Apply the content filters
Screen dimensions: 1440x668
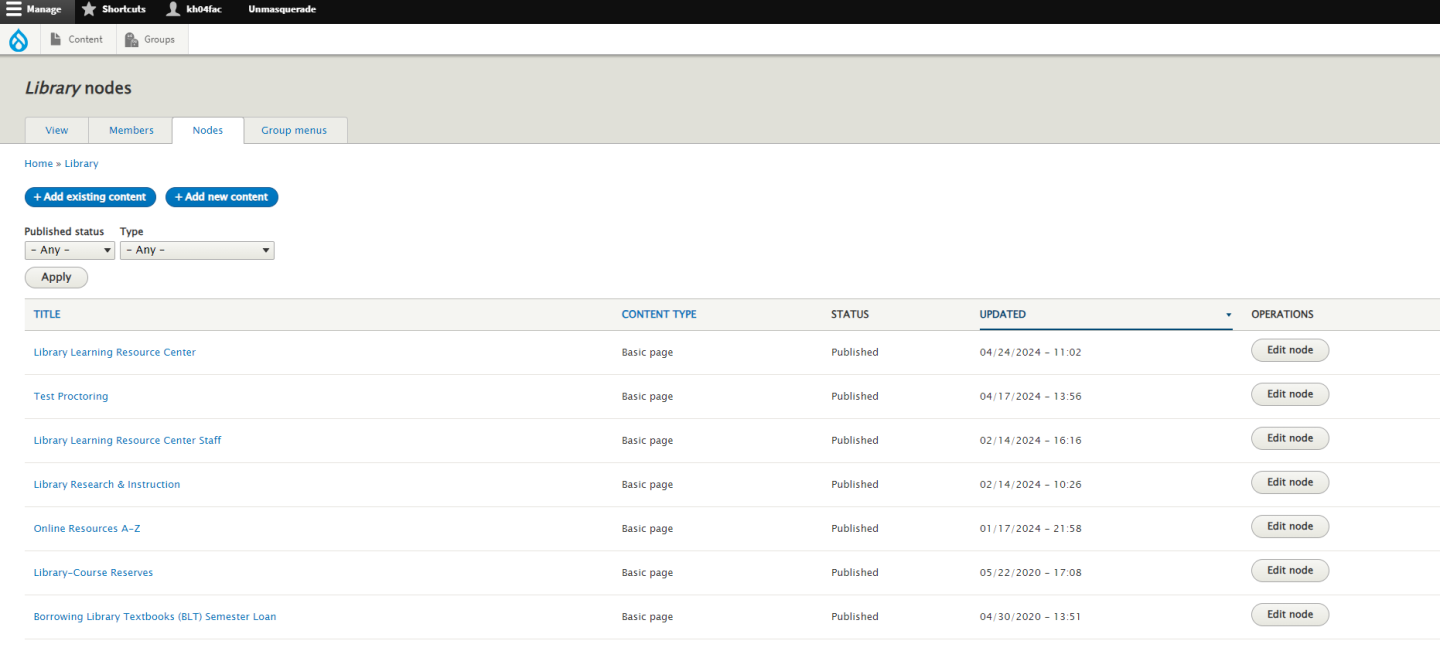pos(56,277)
